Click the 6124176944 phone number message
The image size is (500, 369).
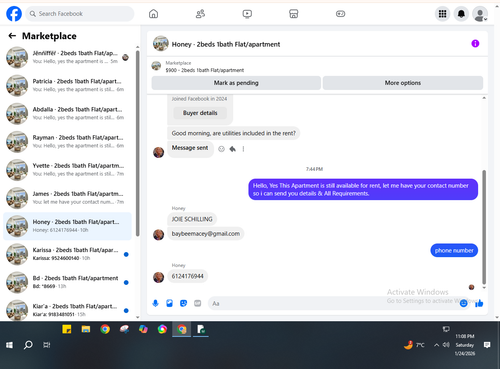pos(187,276)
